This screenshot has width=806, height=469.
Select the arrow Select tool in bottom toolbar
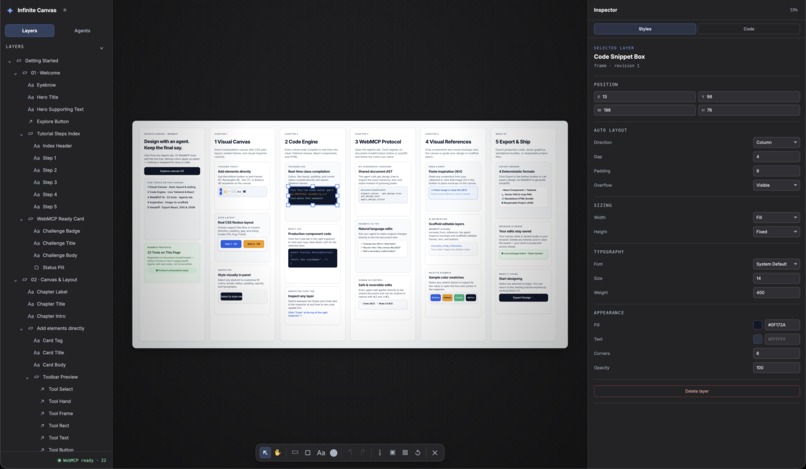265,453
